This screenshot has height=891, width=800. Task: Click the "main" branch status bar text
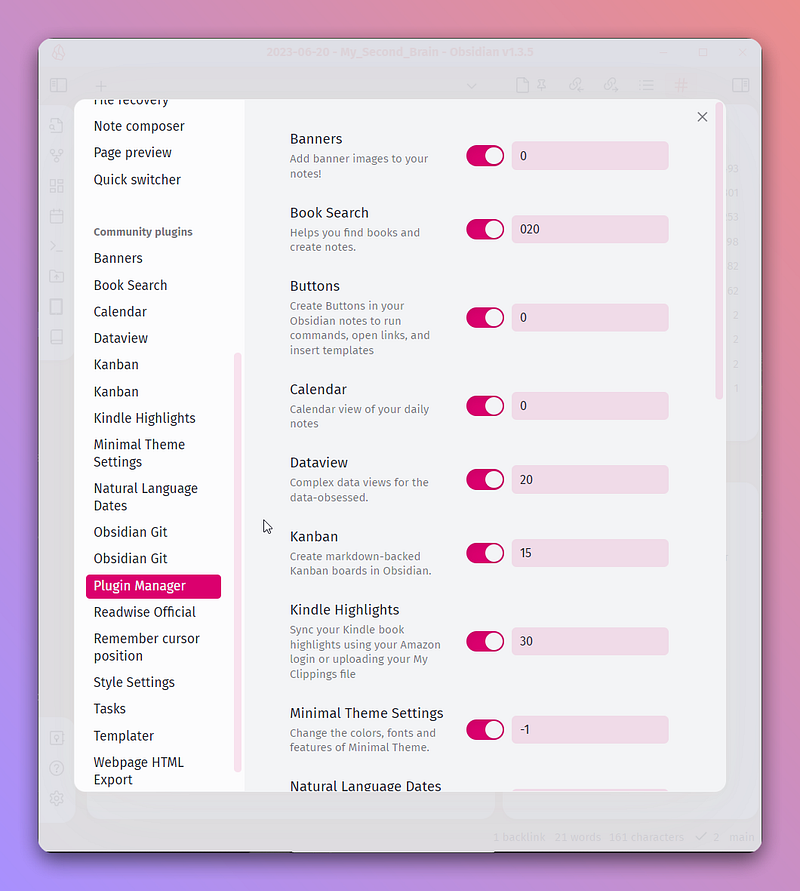tap(741, 837)
